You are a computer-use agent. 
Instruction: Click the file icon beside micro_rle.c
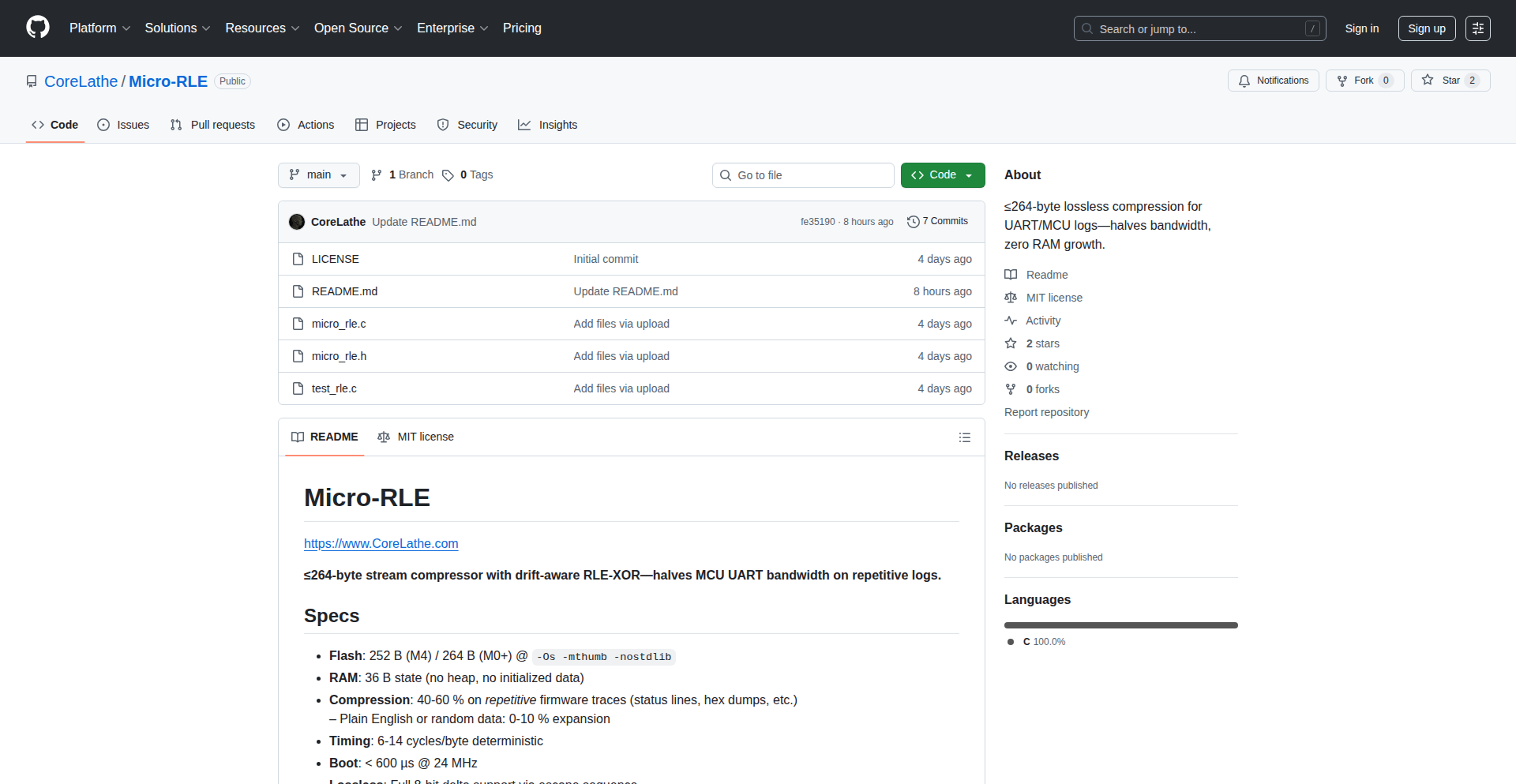298,324
